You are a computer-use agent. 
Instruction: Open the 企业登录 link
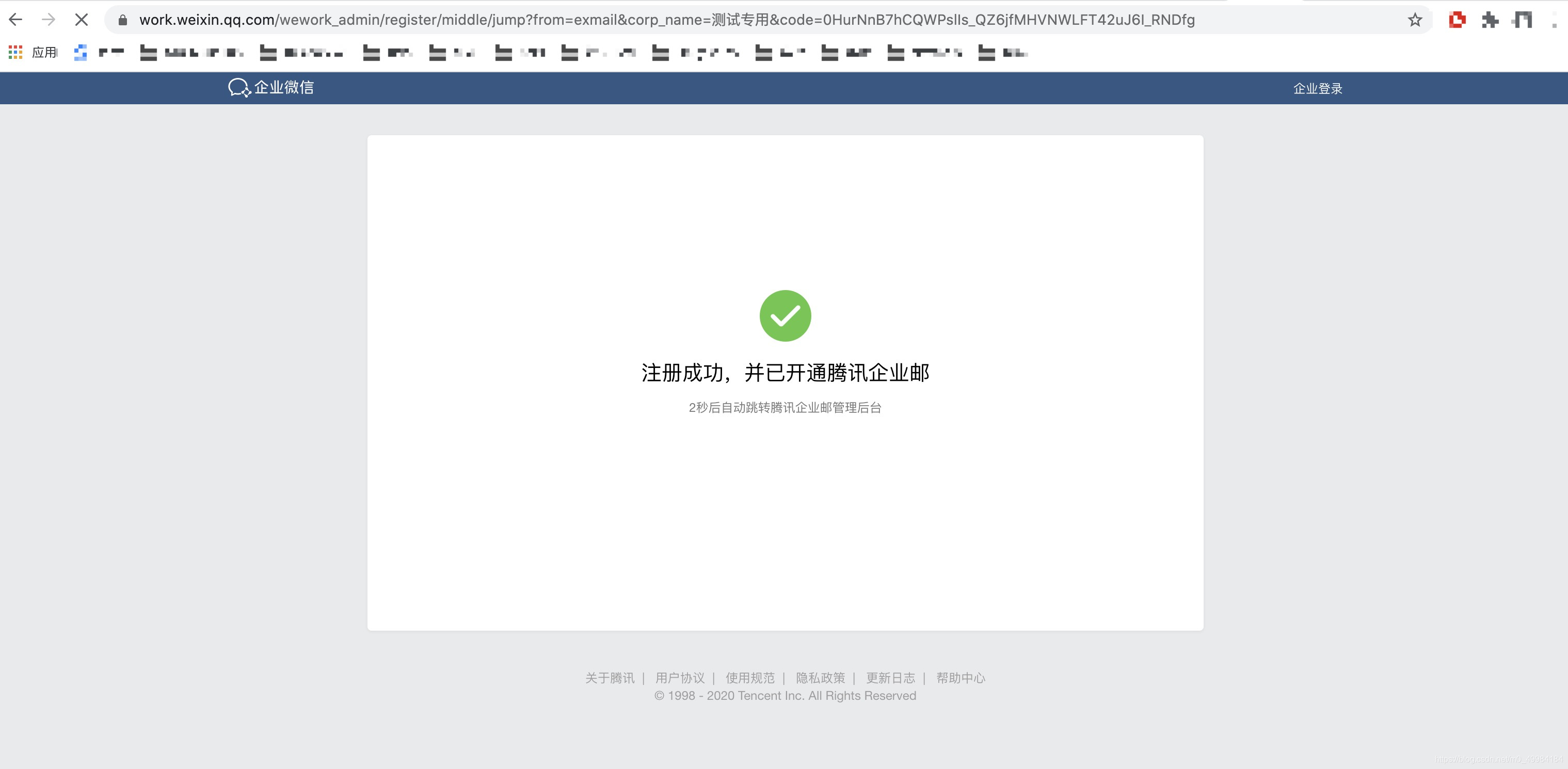(x=1317, y=88)
